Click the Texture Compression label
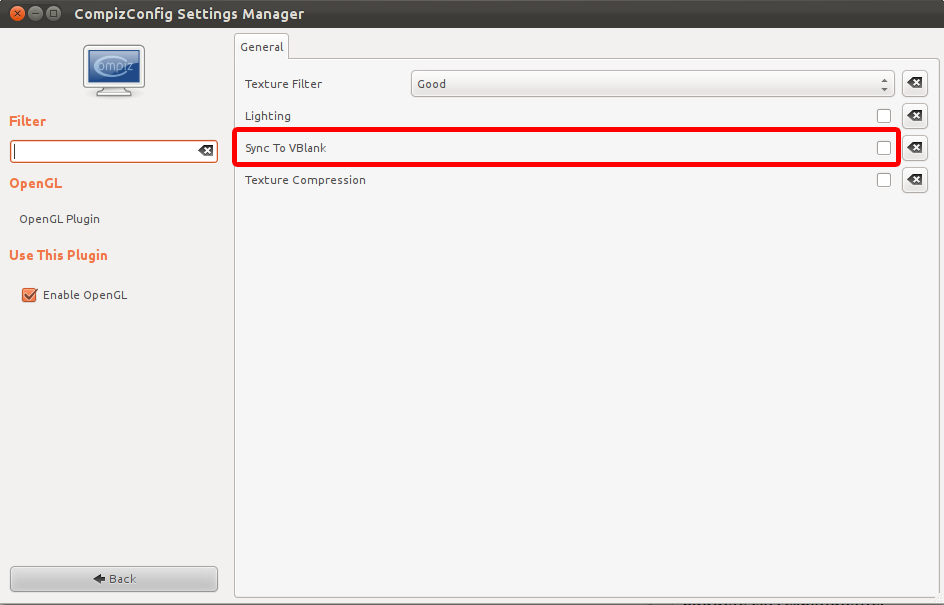This screenshot has height=605, width=944. 305,180
